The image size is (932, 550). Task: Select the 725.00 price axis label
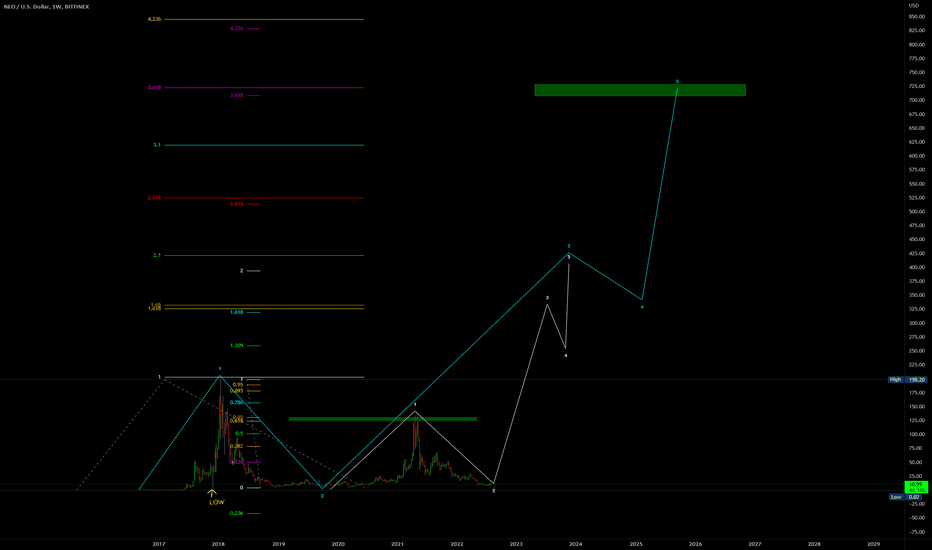click(917, 86)
